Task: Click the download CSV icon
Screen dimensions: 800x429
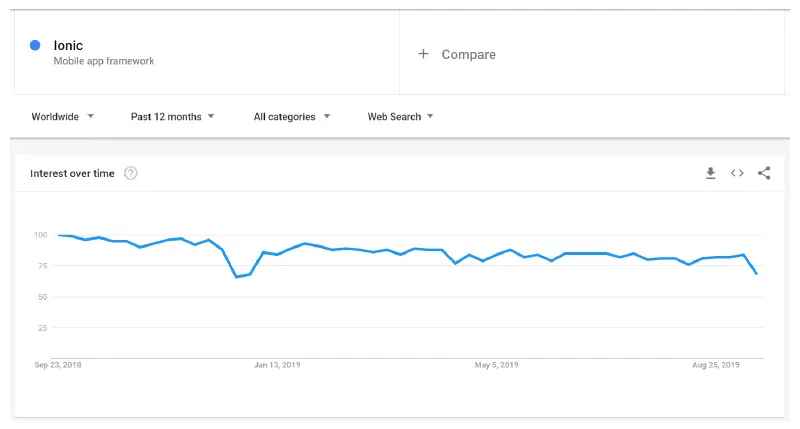Action: [710, 173]
